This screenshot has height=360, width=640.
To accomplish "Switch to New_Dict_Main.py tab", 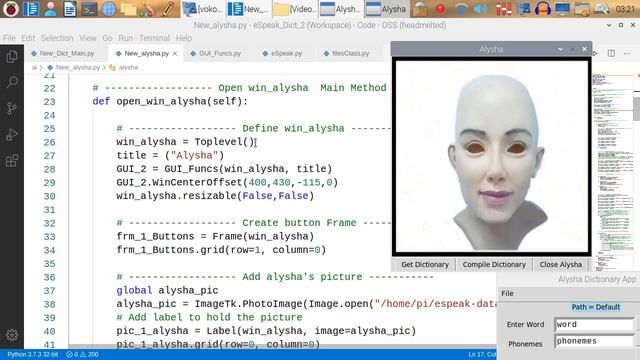I will click(67, 53).
